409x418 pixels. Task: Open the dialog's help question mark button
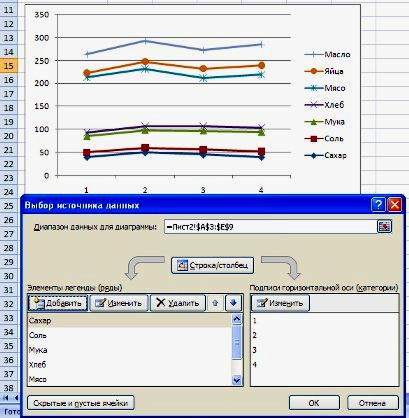coord(378,204)
